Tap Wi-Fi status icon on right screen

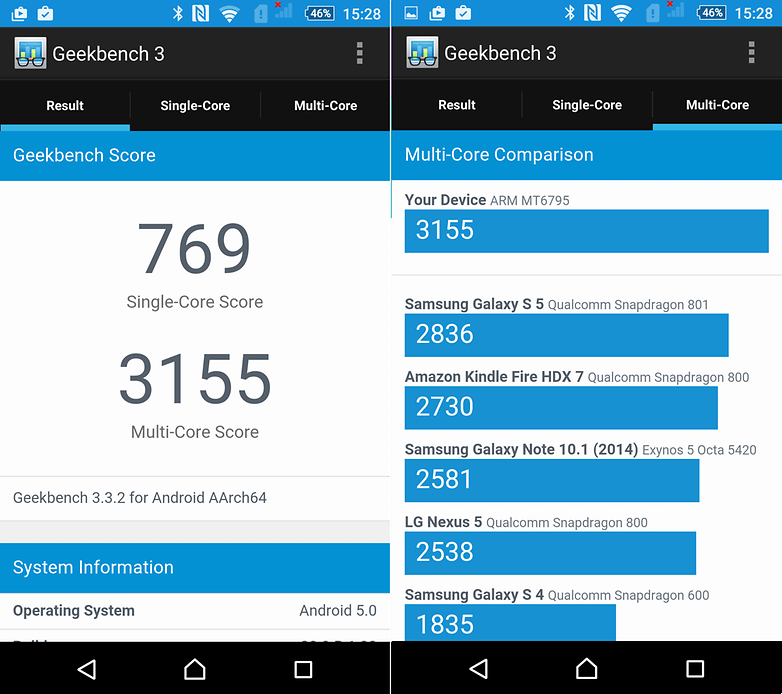[621, 13]
